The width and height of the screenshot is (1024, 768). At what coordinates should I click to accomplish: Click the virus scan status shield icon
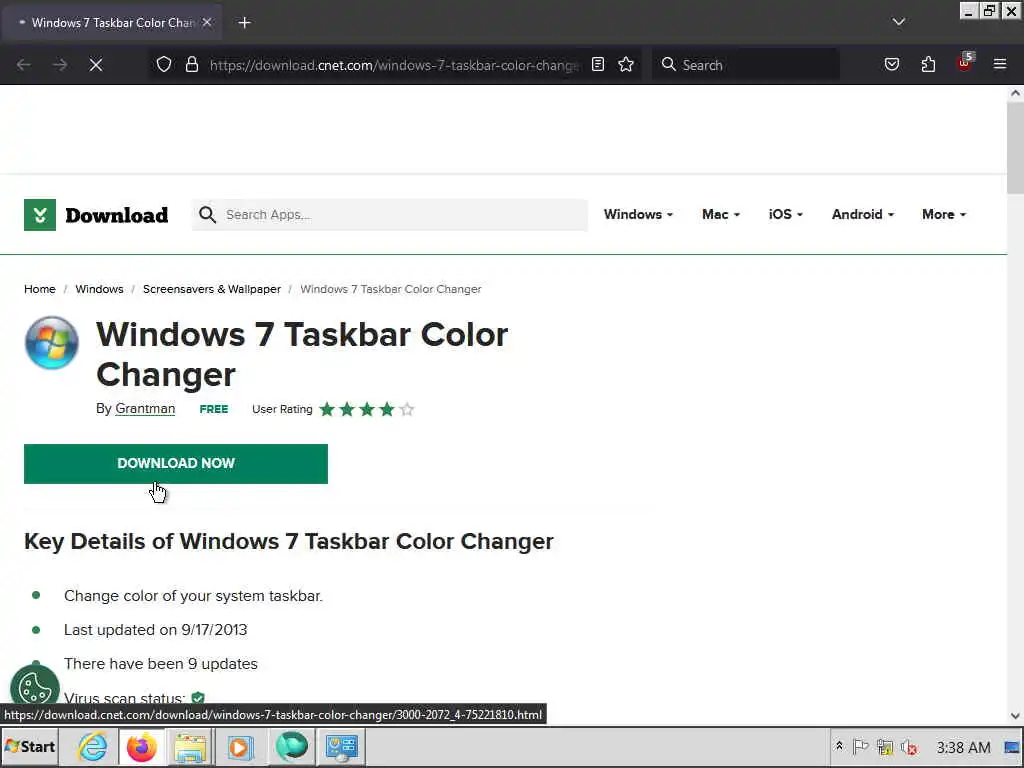point(198,697)
